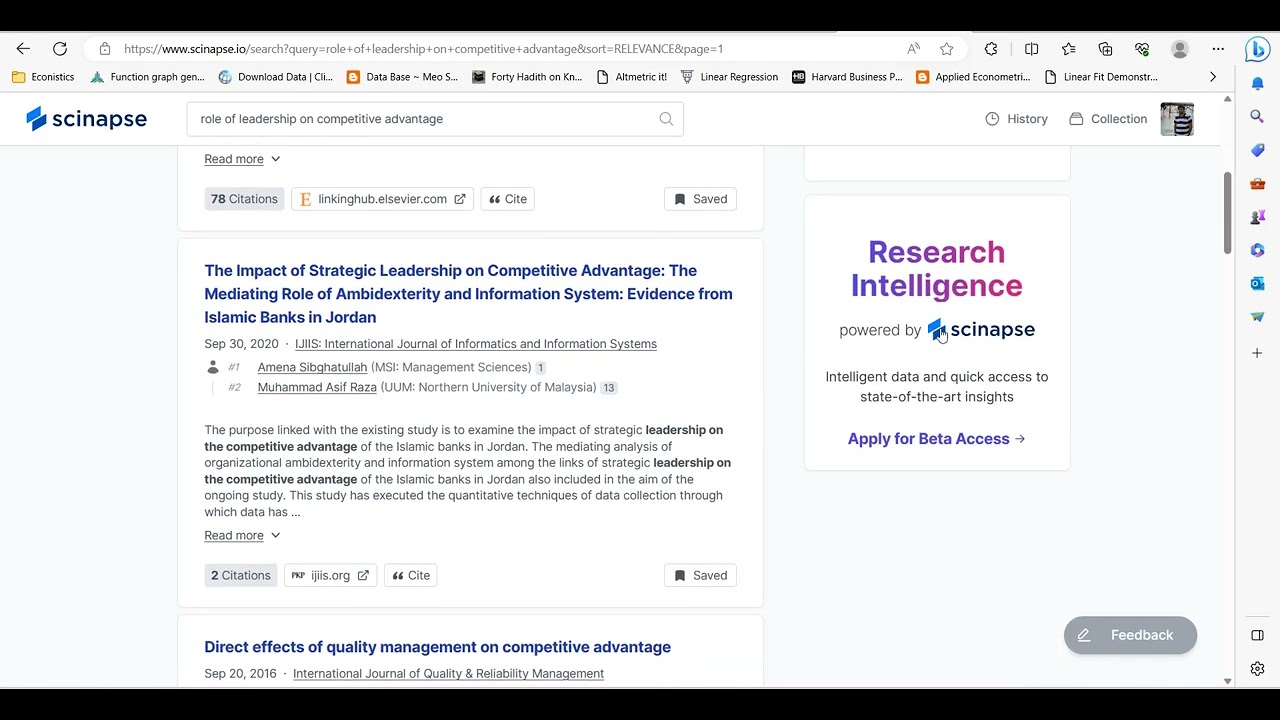Screen dimensions: 1280x720
Task: Show more bookmarks chevron
Action: tap(1213, 77)
